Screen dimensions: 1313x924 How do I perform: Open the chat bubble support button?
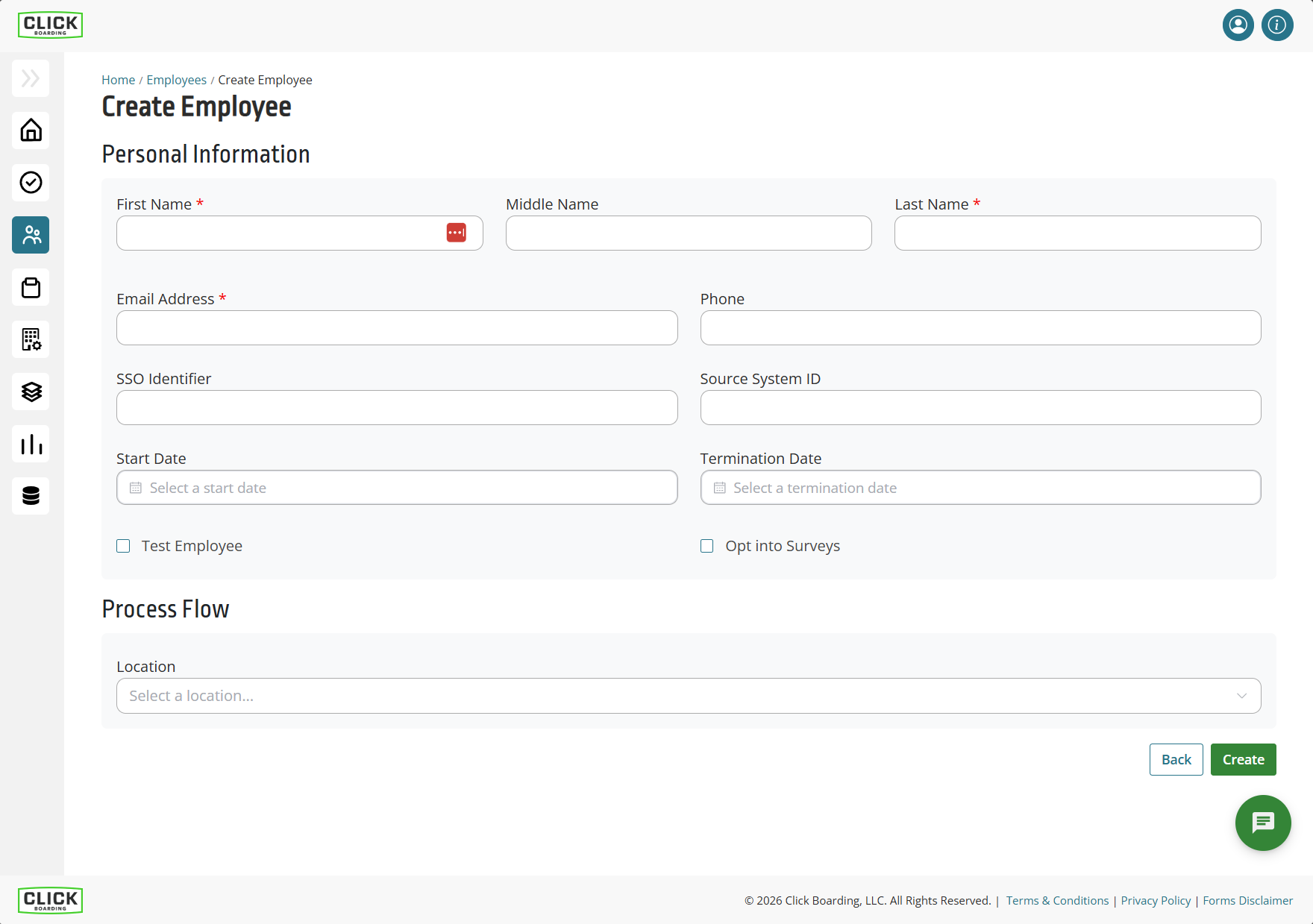pyautogui.click(x=1263, y=823)
